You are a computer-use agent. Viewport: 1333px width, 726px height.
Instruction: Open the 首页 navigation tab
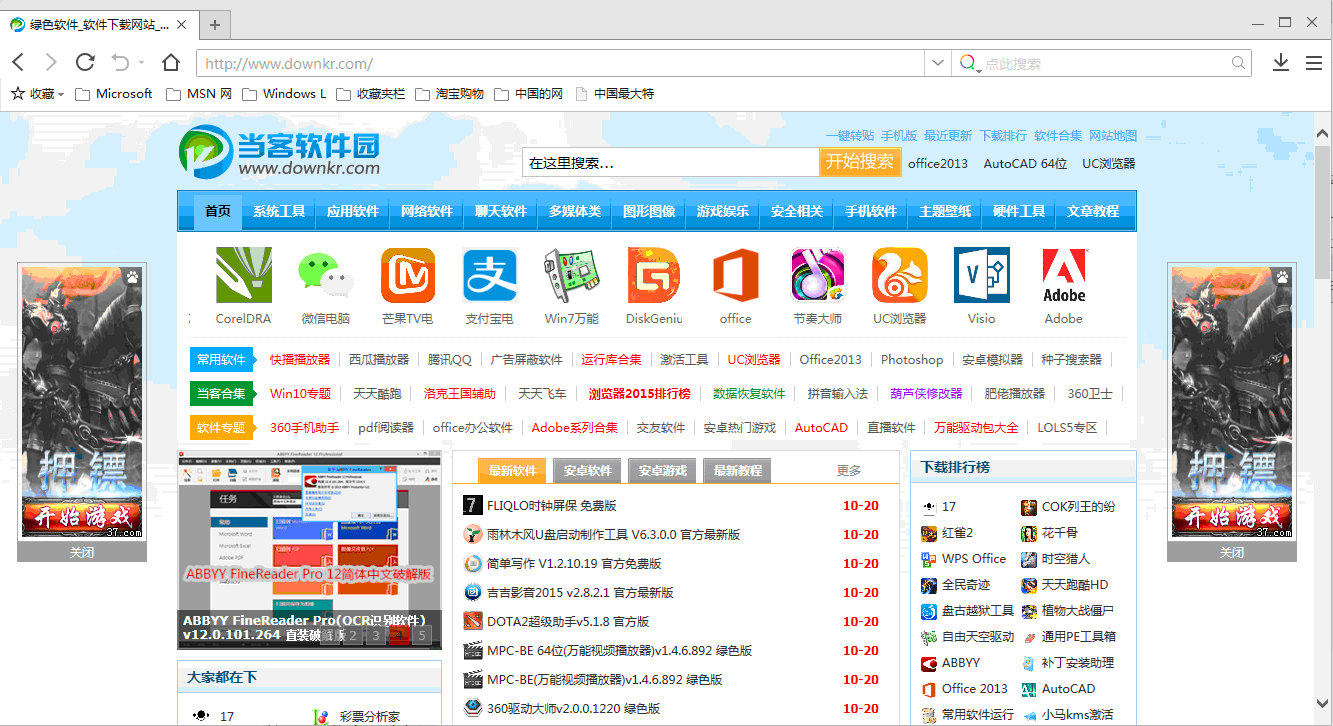tap(218, 211)
